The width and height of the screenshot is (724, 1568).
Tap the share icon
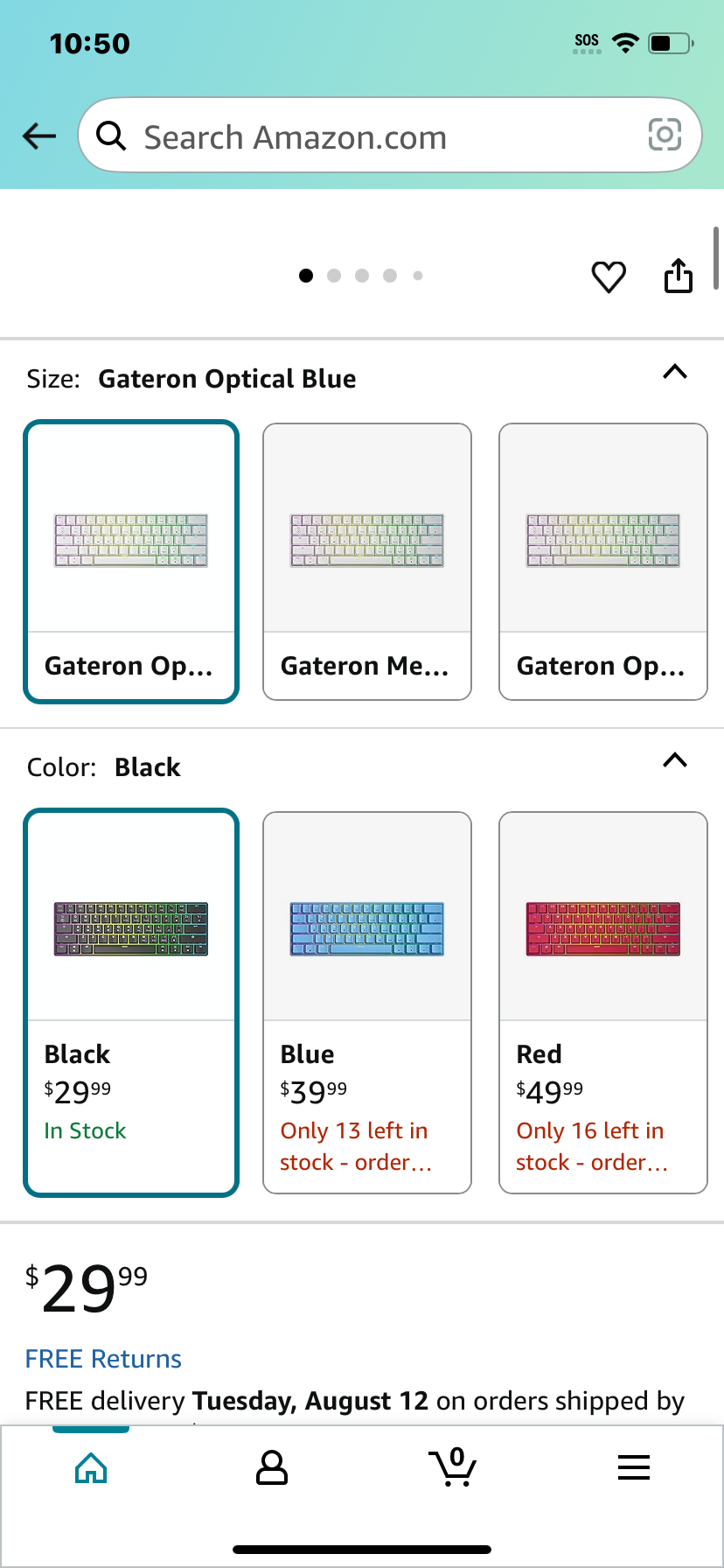[x=679, y=275]
